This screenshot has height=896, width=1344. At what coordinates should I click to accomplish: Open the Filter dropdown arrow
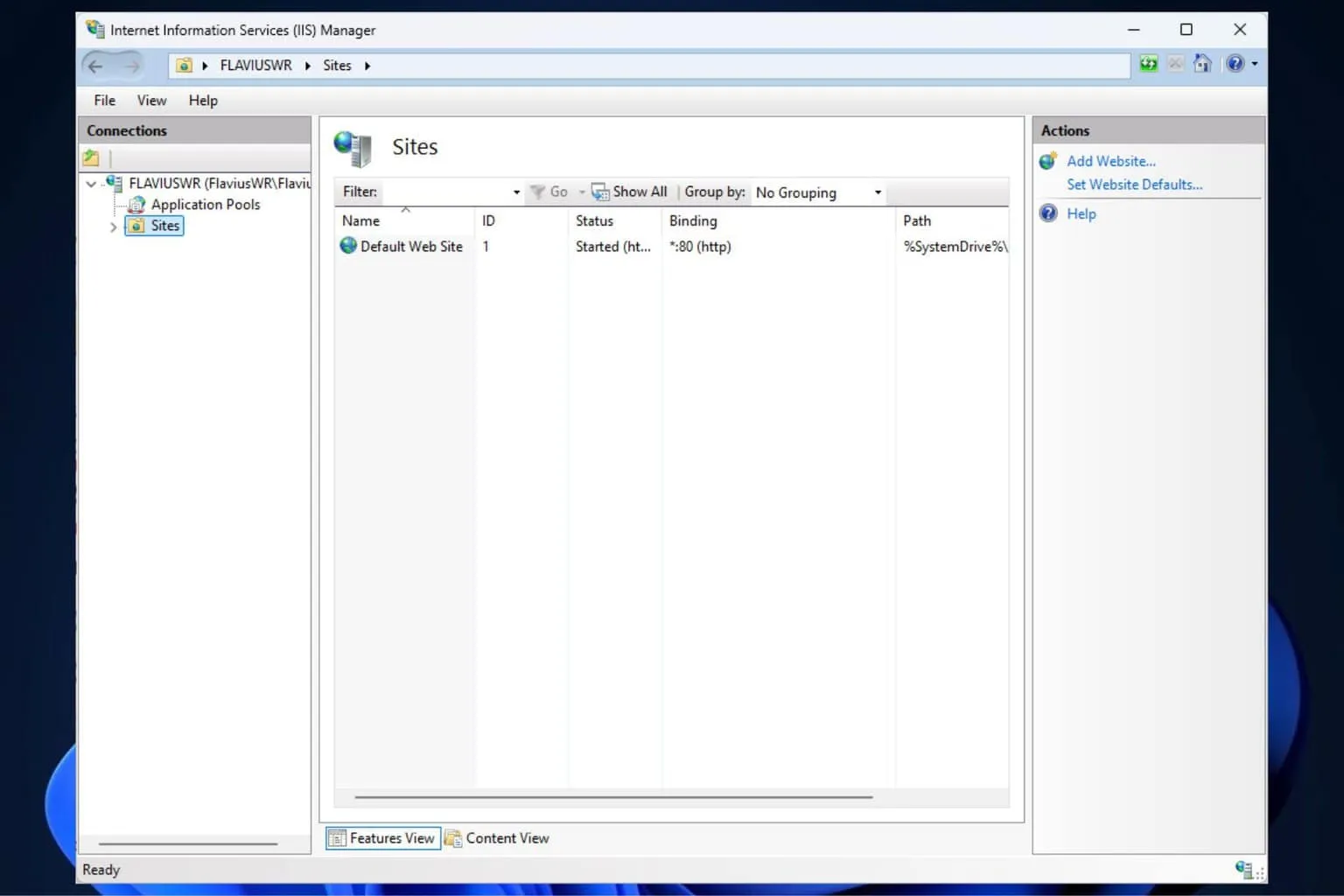click(x=516, y=192)
